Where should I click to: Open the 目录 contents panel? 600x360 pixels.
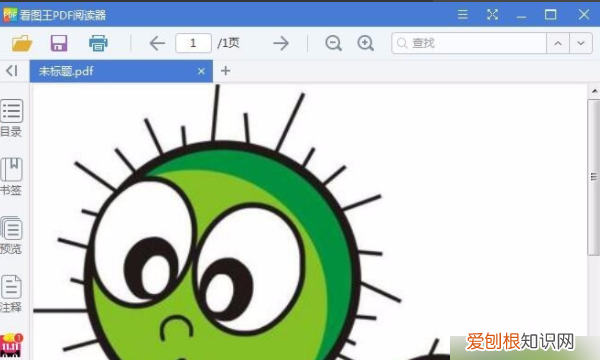11,118
